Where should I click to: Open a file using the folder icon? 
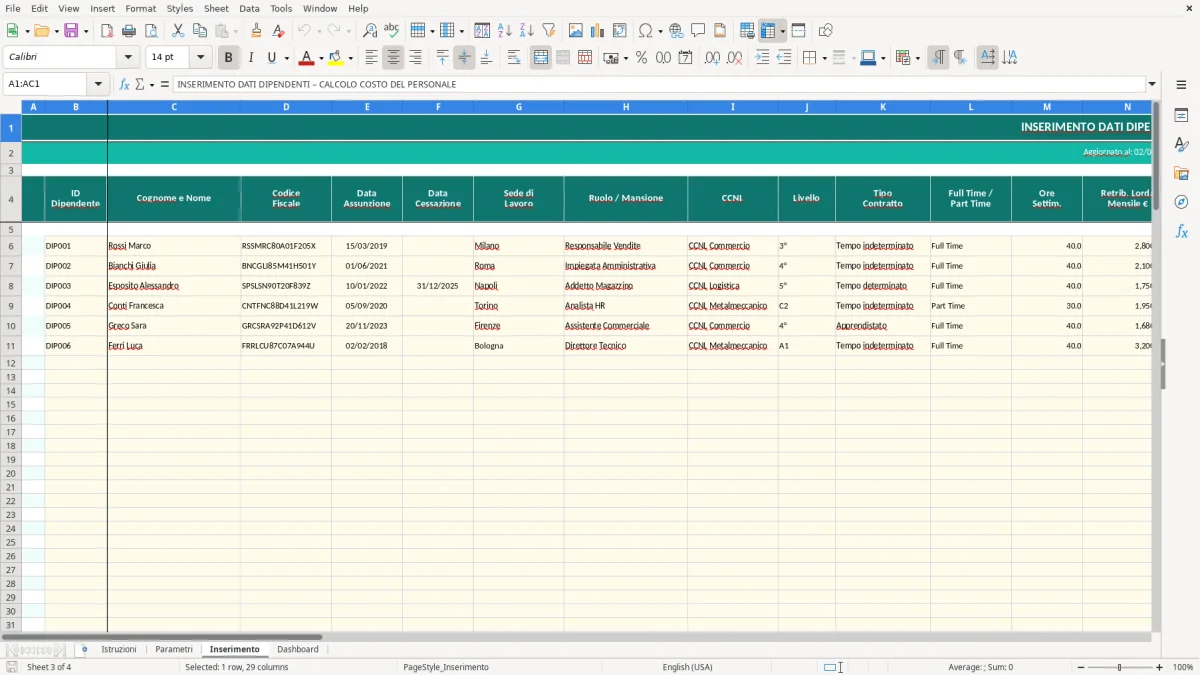[x=40, y=31]
